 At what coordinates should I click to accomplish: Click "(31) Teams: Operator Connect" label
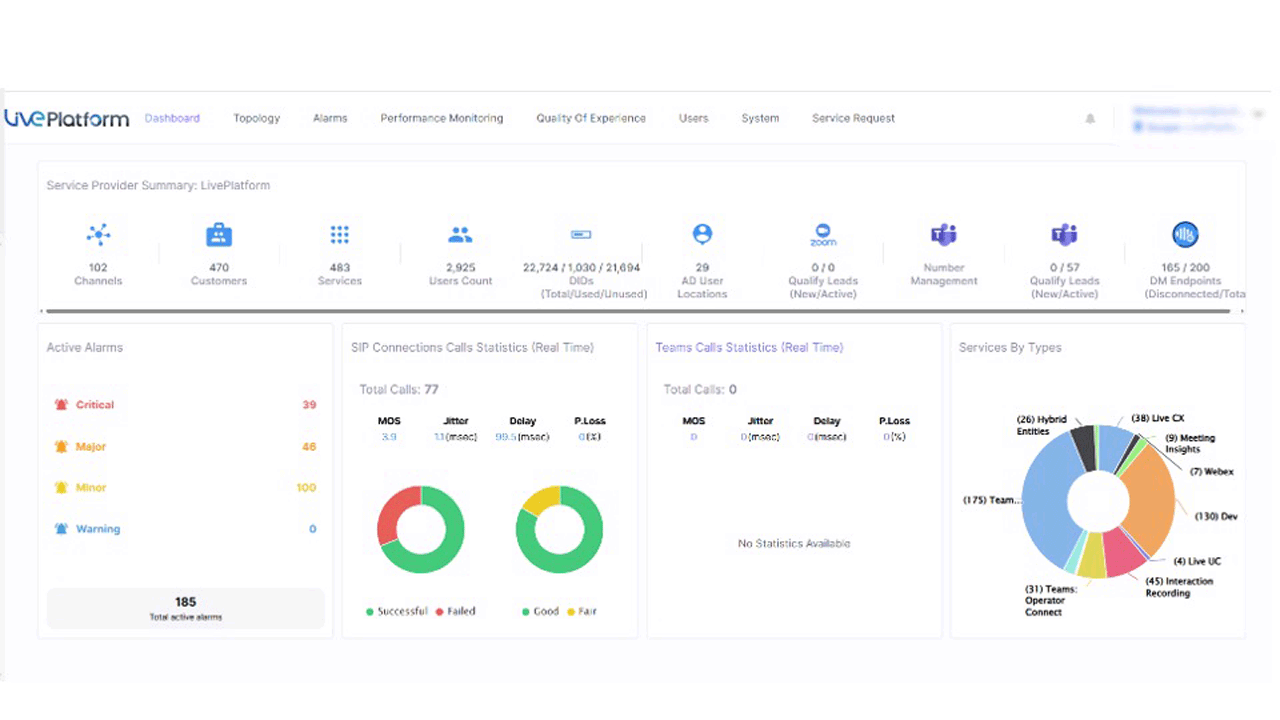[x=1050, y=600]
